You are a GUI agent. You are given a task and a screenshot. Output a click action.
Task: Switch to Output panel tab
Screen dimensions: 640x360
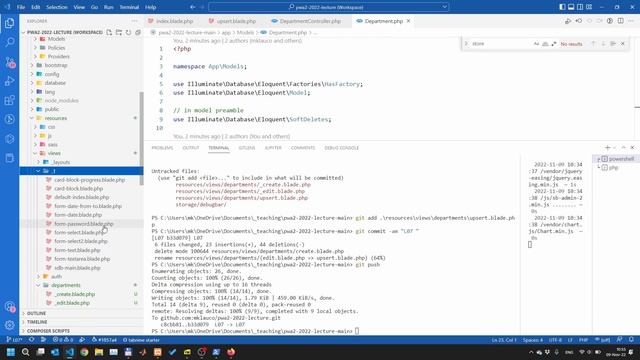coord(191,148)
